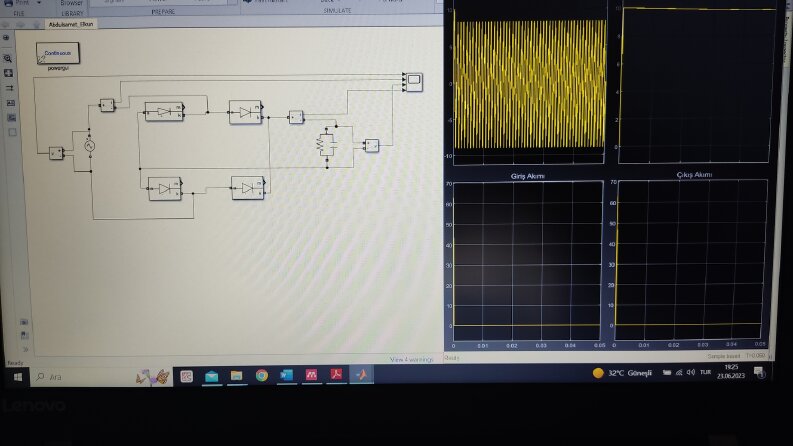This screenshot has height=446, width=793.
Task: Click the lower Image palette icon
Action: (x=12, y=118)
